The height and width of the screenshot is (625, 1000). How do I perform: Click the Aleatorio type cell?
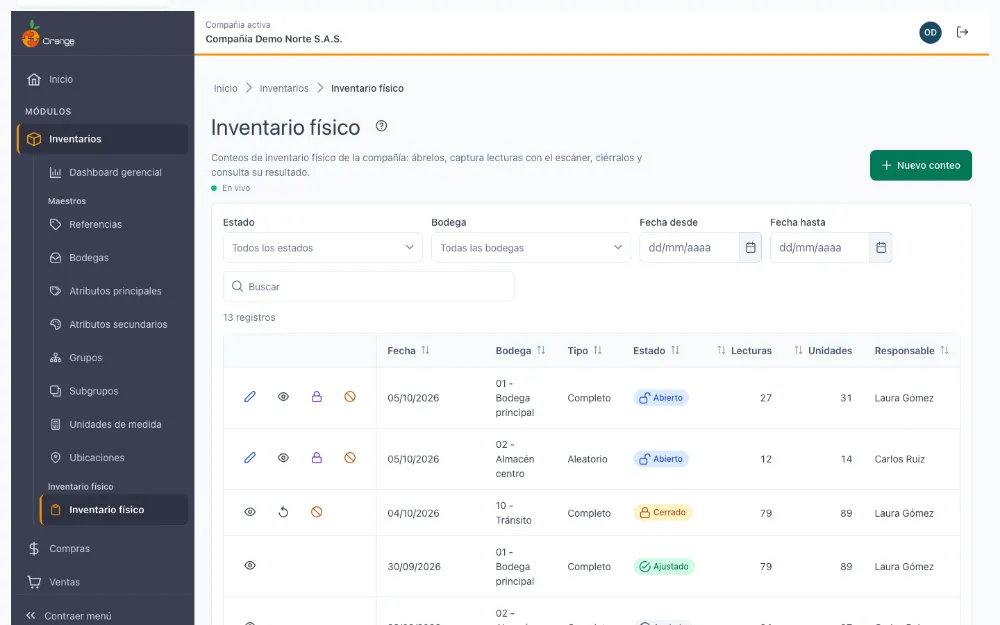(x=587, y=459)
